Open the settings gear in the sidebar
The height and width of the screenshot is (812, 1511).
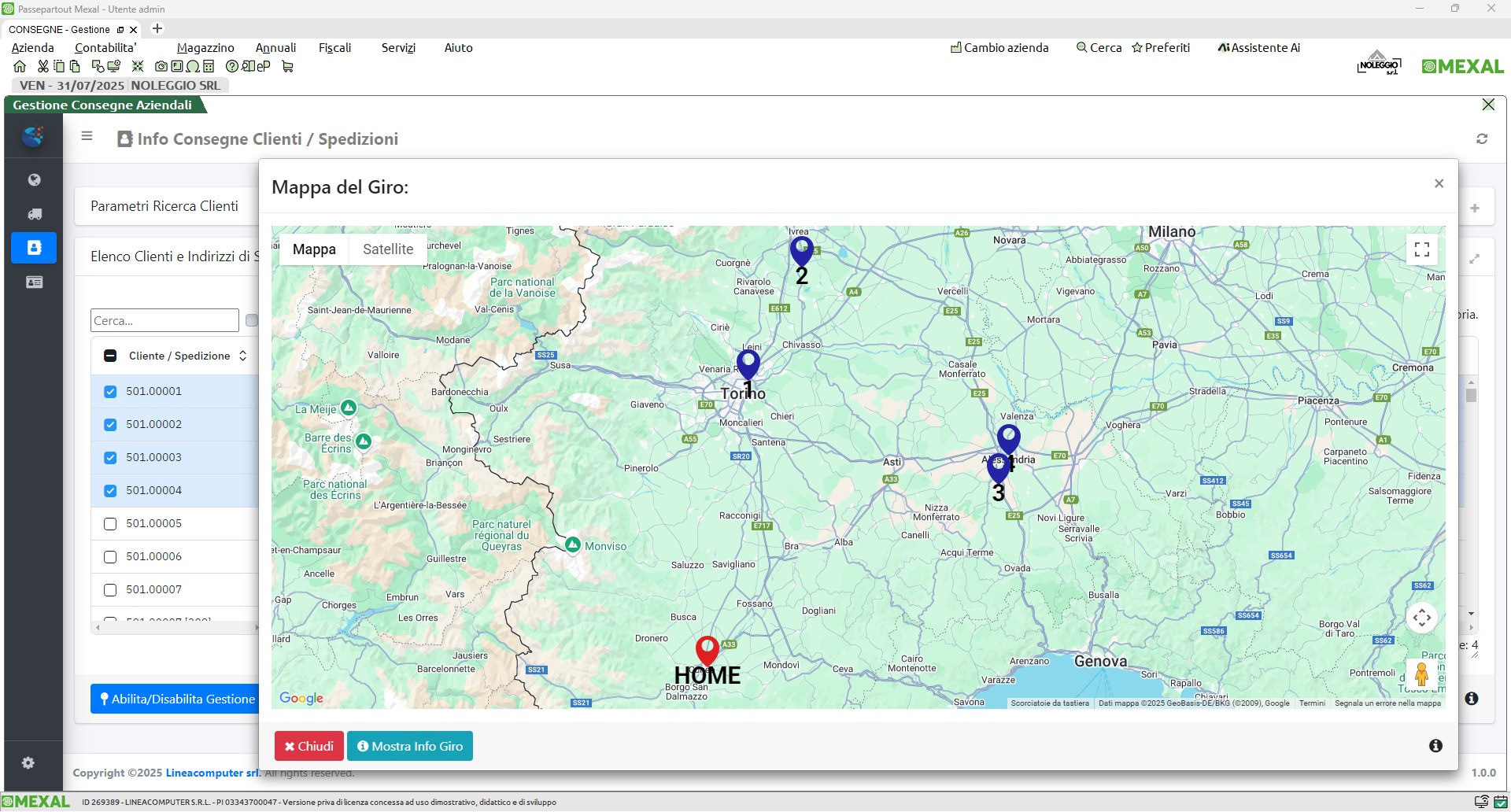point(28,762)
